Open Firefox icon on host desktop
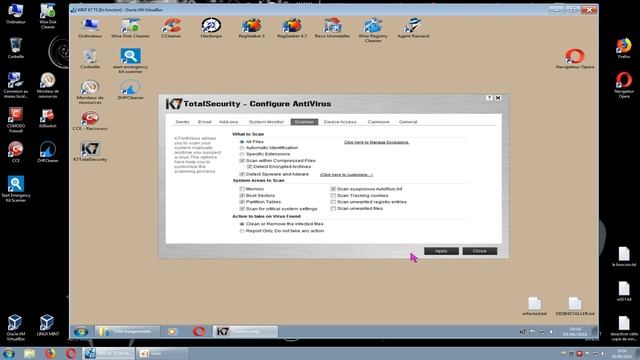 coord(624,48)
